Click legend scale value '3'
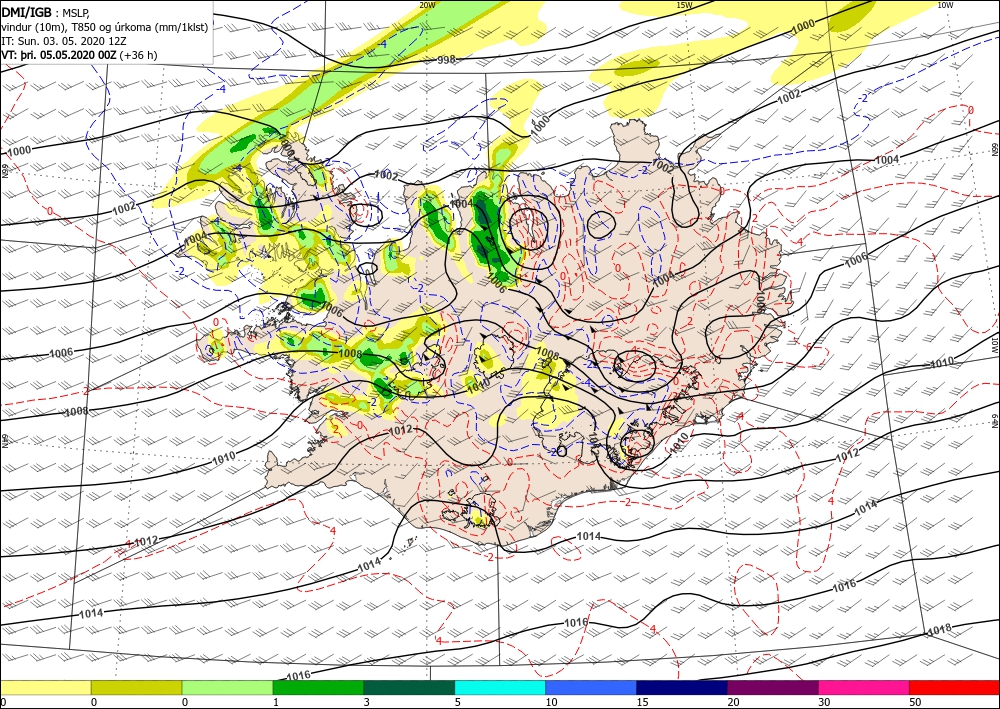 point(367,703)
